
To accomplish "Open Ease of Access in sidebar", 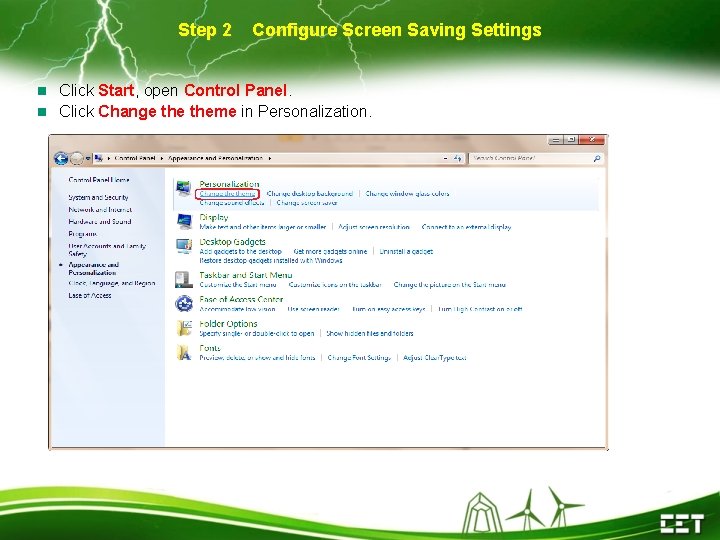I will pos(90,295).
